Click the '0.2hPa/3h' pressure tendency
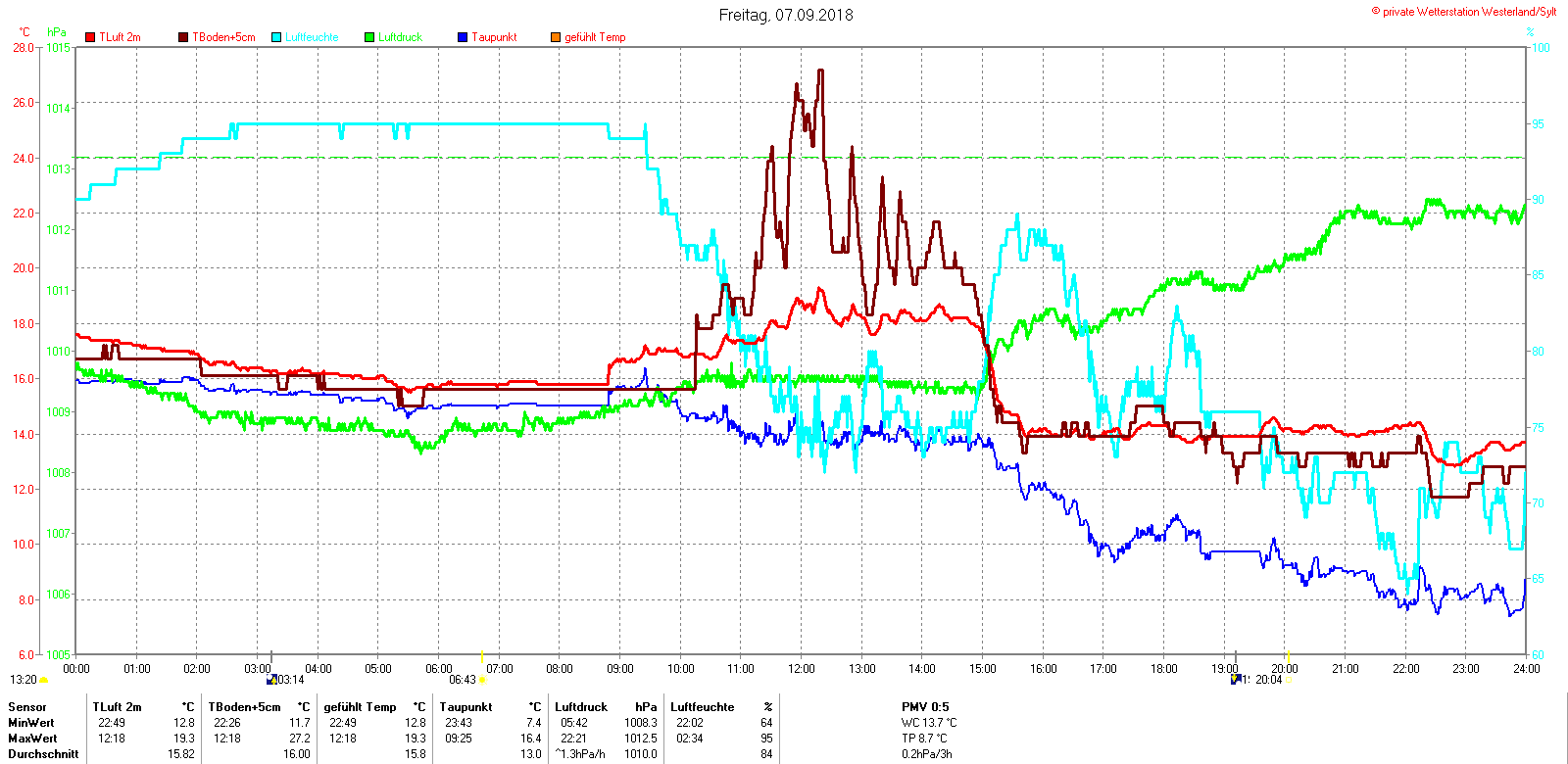This screenshot has height=764, width=1568. click(x=927, y=754)
